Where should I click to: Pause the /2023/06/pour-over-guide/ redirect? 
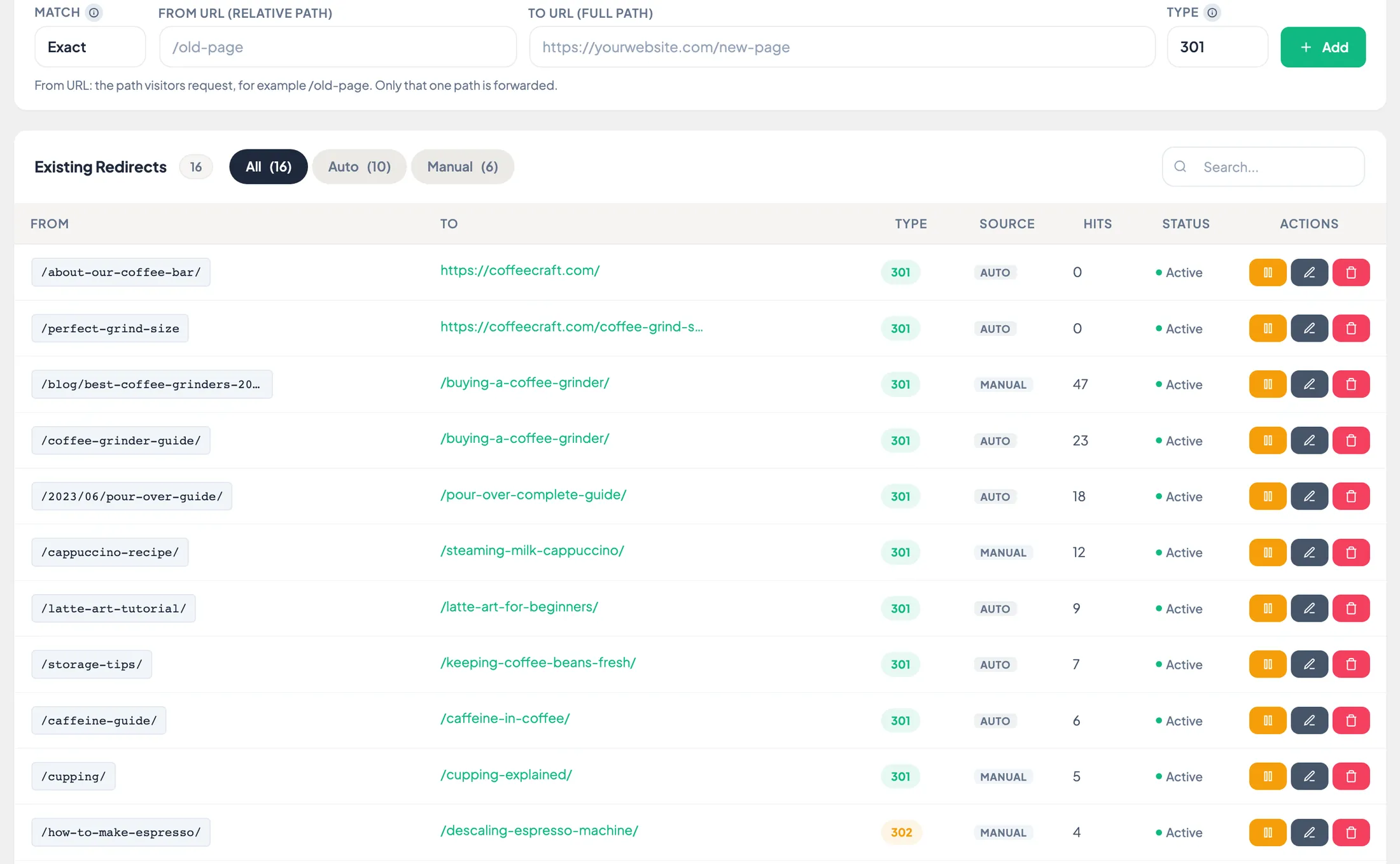pos(1268,496)
